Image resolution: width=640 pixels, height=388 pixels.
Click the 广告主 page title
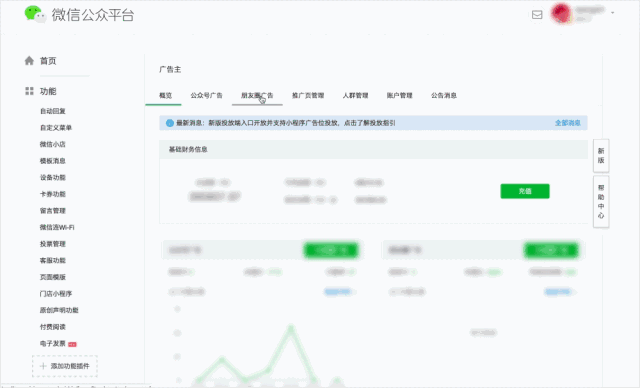pos(170,69)
